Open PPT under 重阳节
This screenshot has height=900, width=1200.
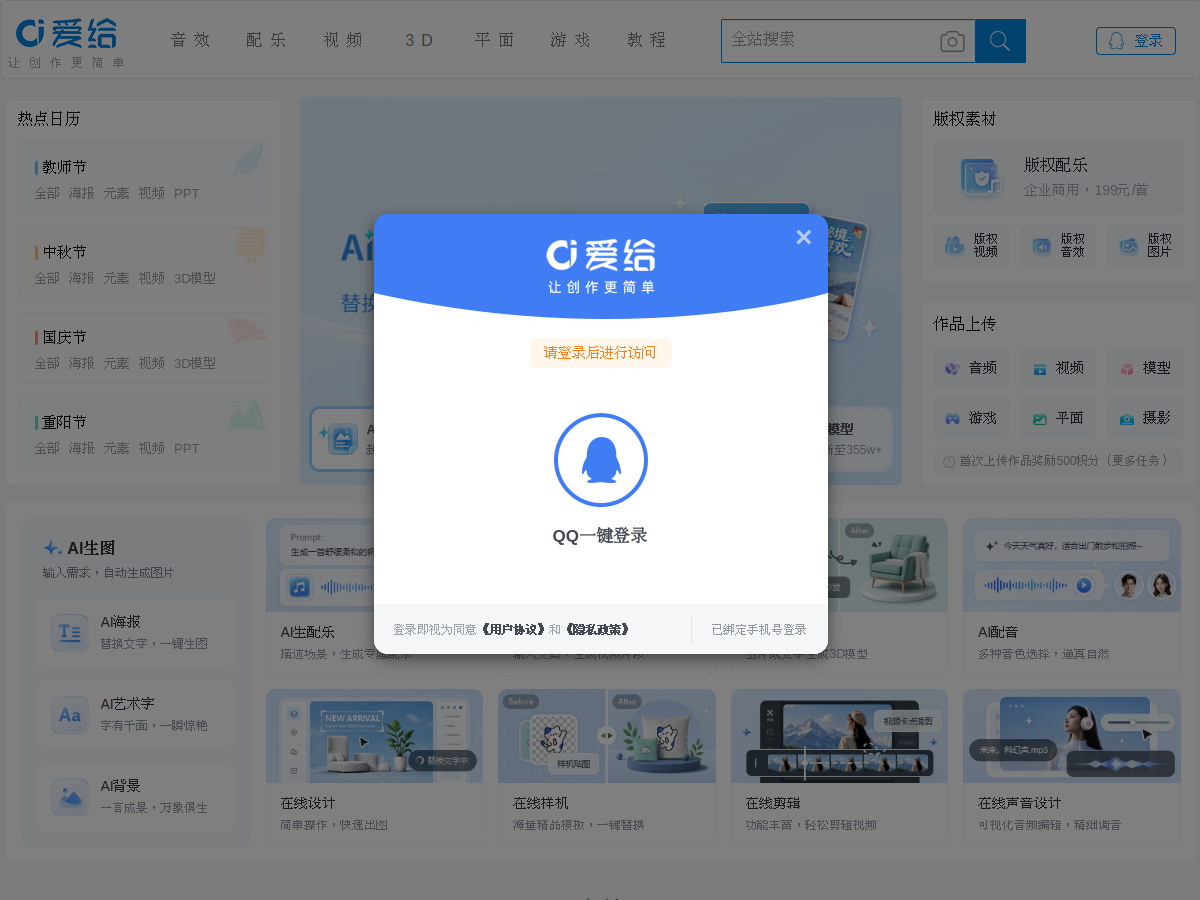pos(187,448)
